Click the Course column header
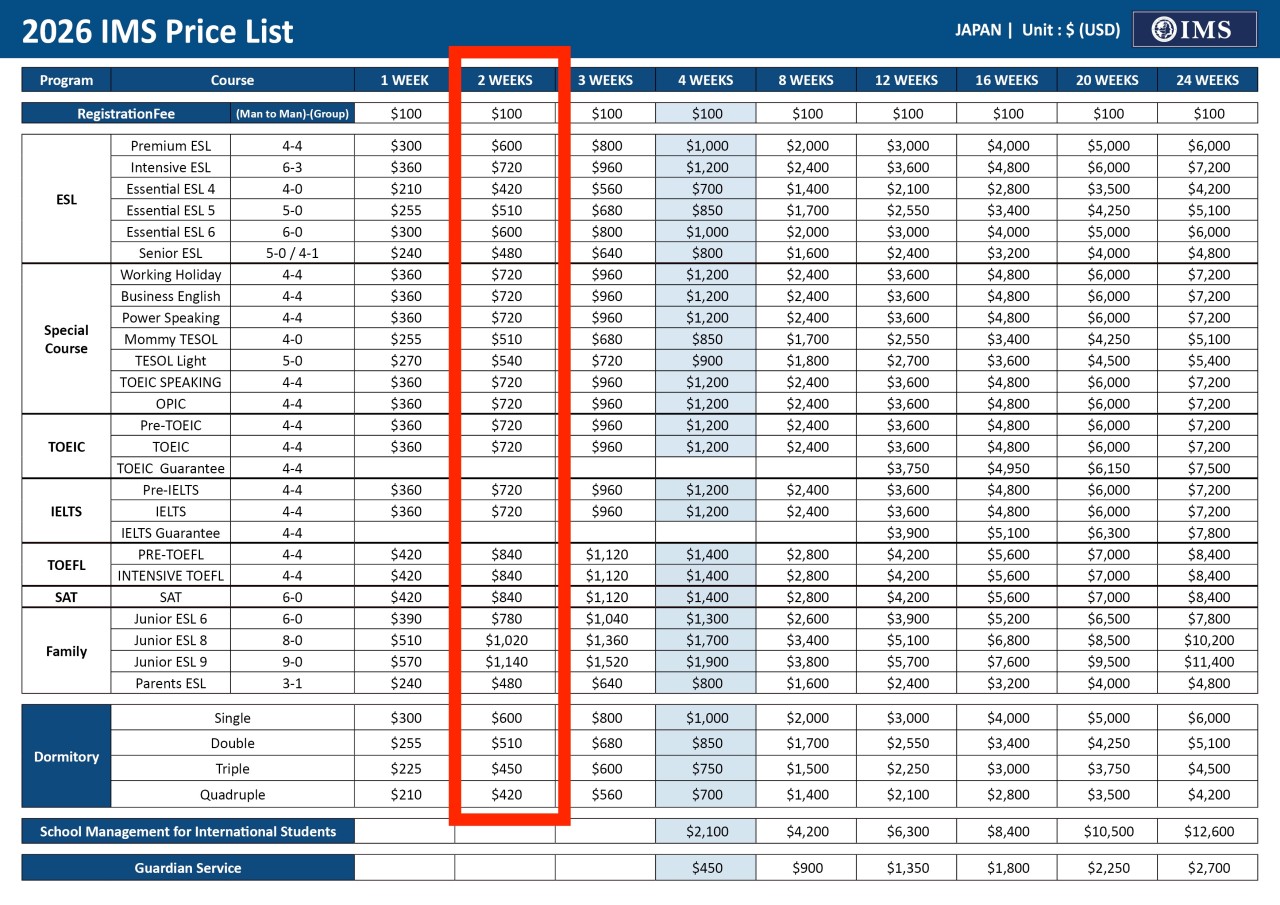 point(233,80)
